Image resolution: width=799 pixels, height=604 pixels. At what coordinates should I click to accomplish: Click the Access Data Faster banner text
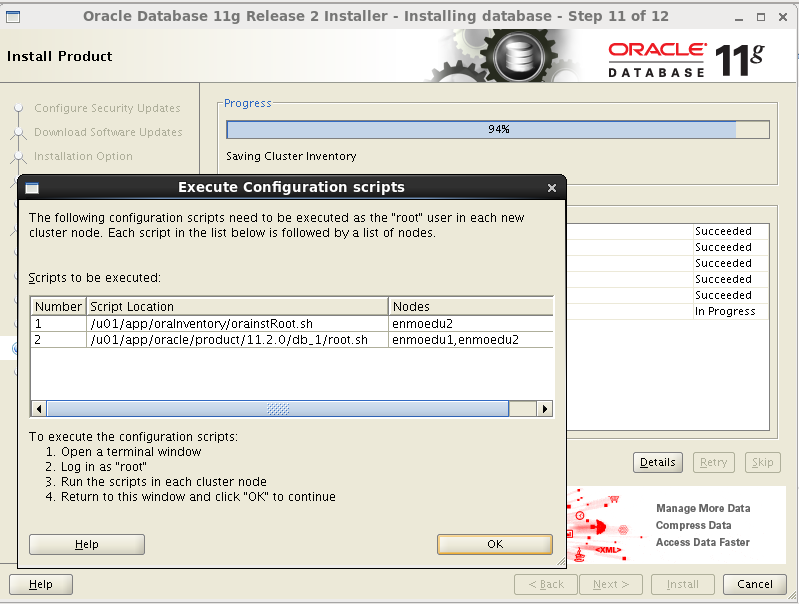point(702,542)
